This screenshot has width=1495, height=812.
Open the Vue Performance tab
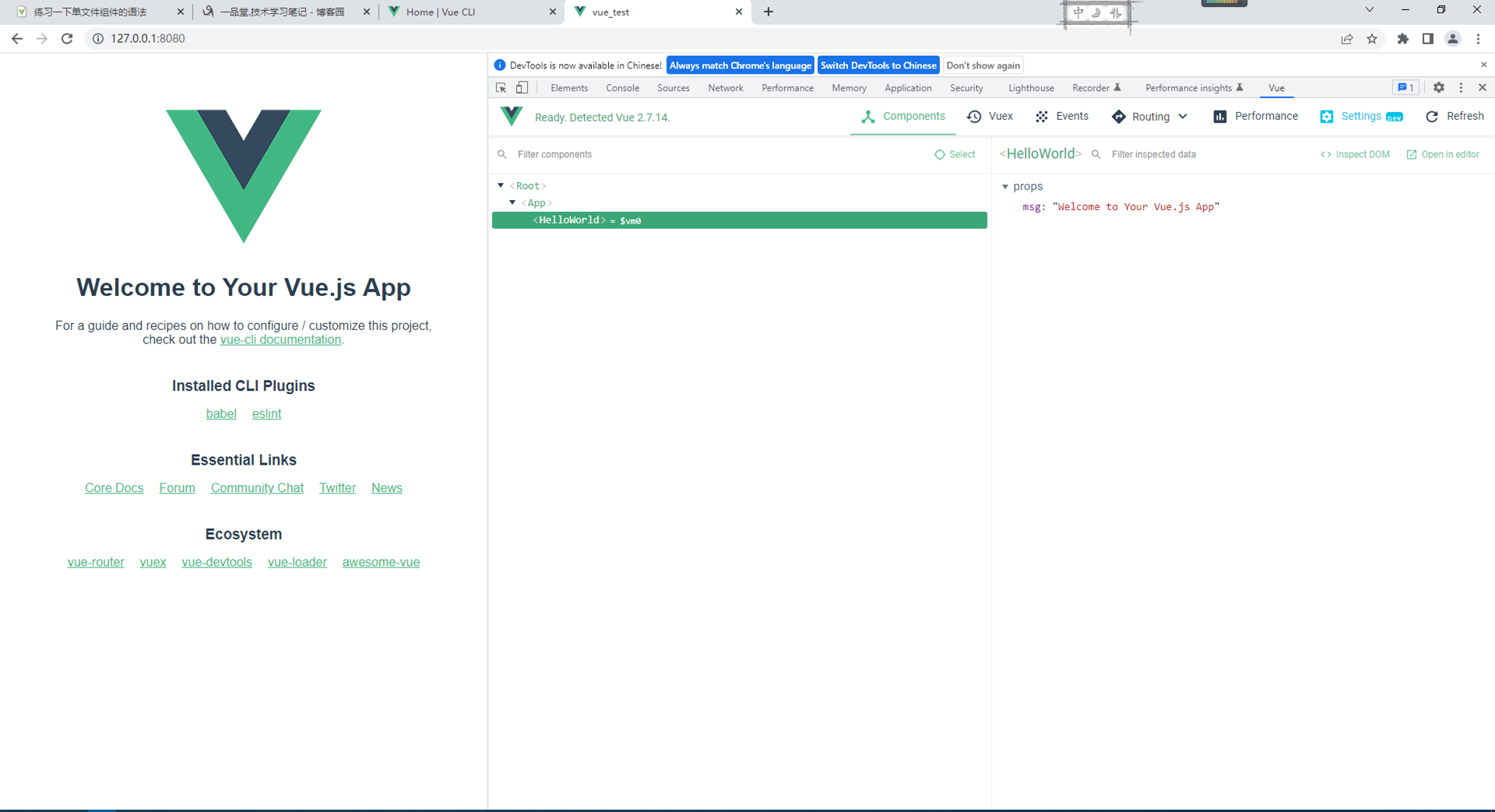coord(1256,116)
